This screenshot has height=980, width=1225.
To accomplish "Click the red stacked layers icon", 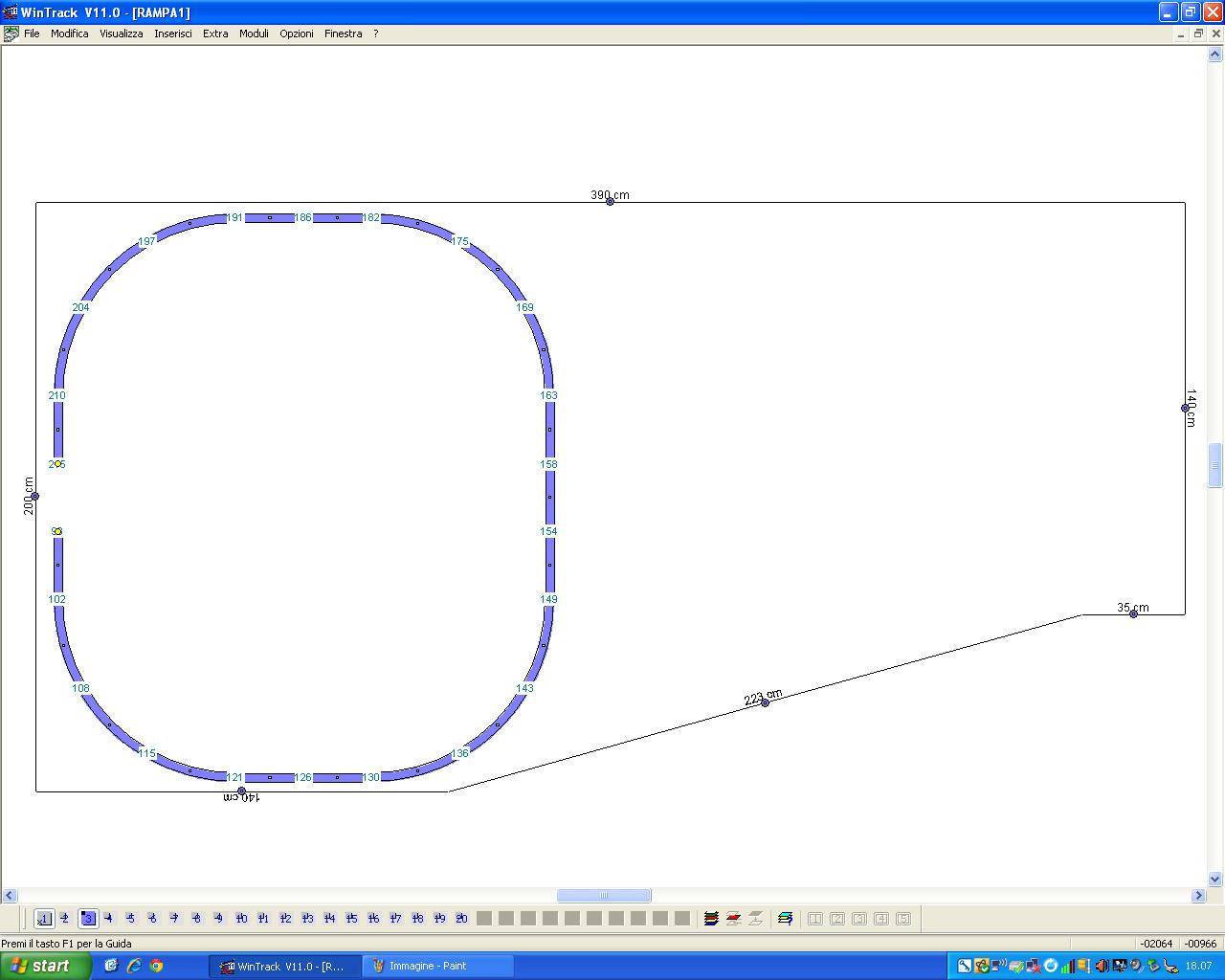I will 733,919.
